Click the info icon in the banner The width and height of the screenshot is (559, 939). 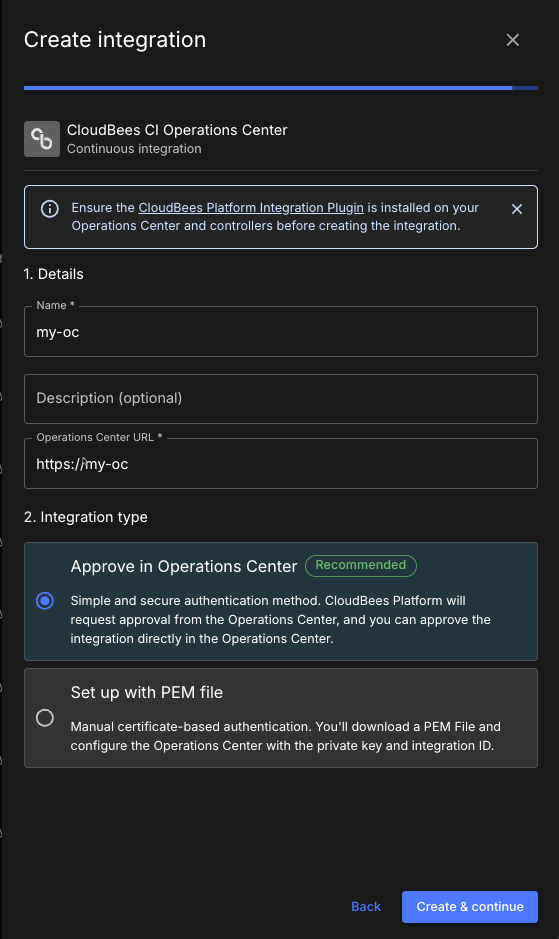tap(50, 208)
